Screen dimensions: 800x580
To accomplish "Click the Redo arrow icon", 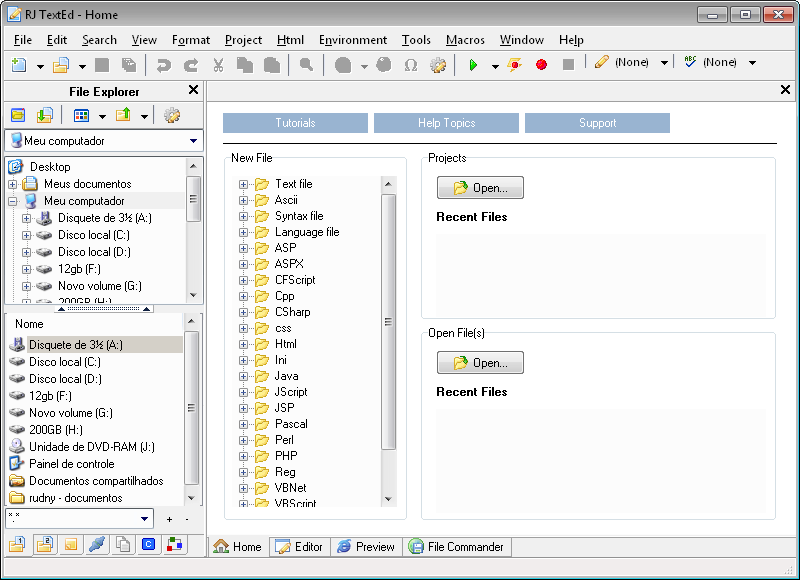I will coord(191,65).
